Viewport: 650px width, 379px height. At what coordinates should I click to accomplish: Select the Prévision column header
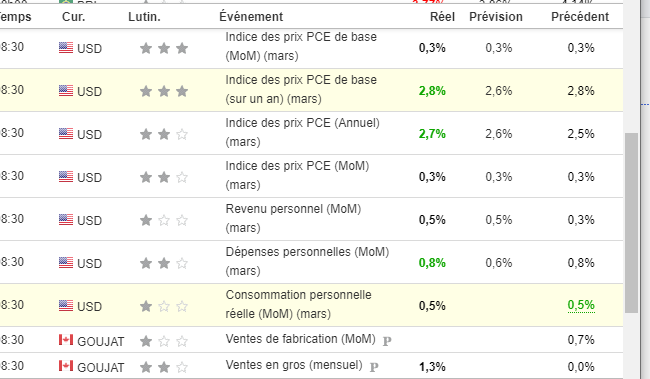point(496,17)
